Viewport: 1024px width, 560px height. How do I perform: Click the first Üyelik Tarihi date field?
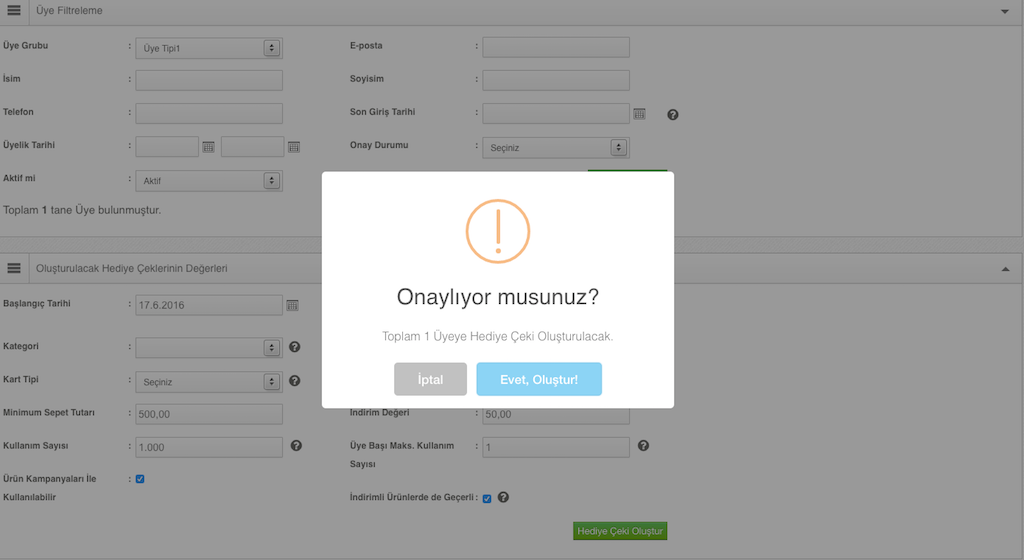[x=167, y=147]
